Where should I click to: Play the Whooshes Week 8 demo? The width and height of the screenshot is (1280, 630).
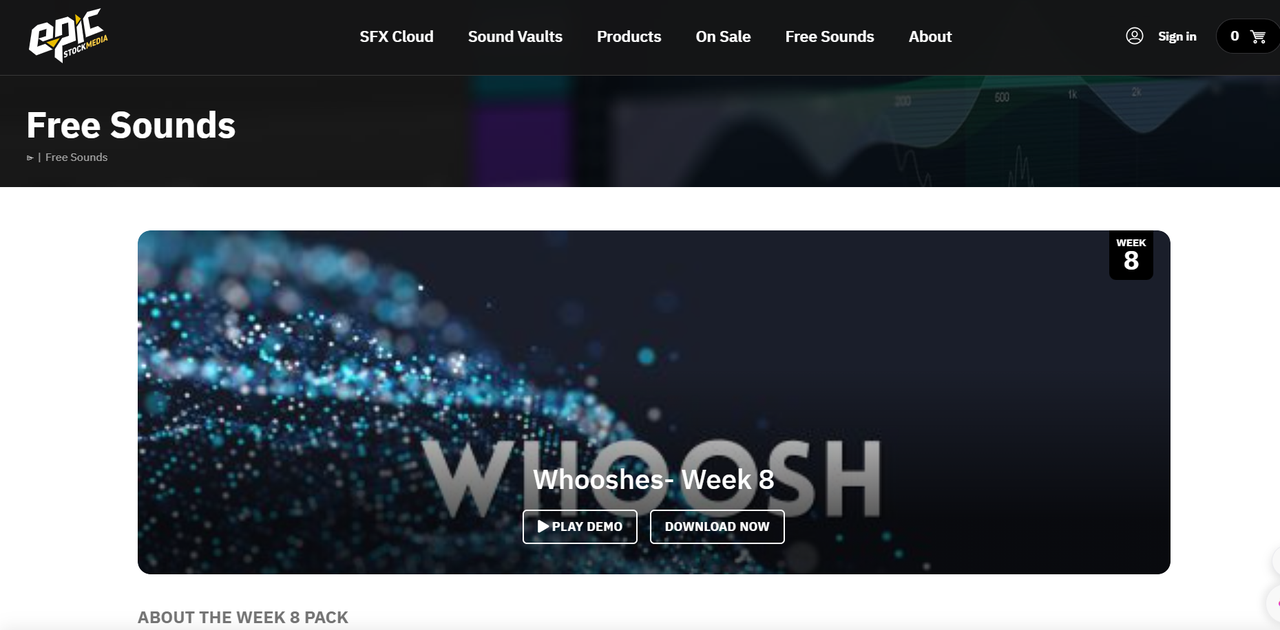(580, 526)
